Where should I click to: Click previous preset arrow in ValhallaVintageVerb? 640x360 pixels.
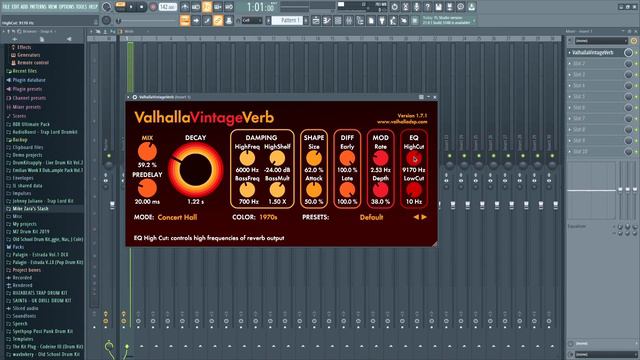click(416, 217)
